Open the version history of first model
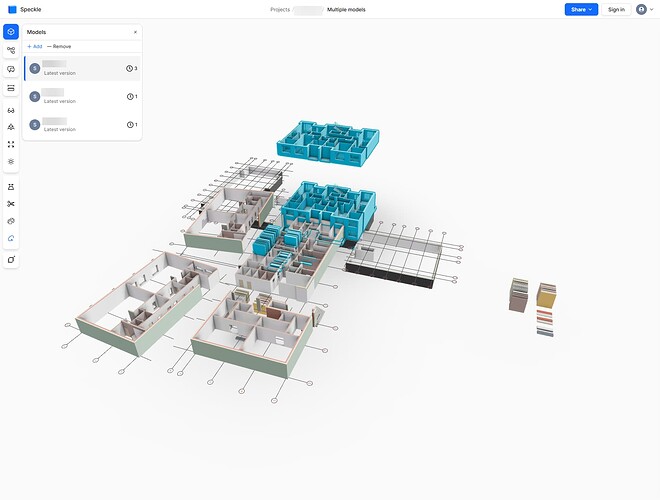 click(131, 69)
